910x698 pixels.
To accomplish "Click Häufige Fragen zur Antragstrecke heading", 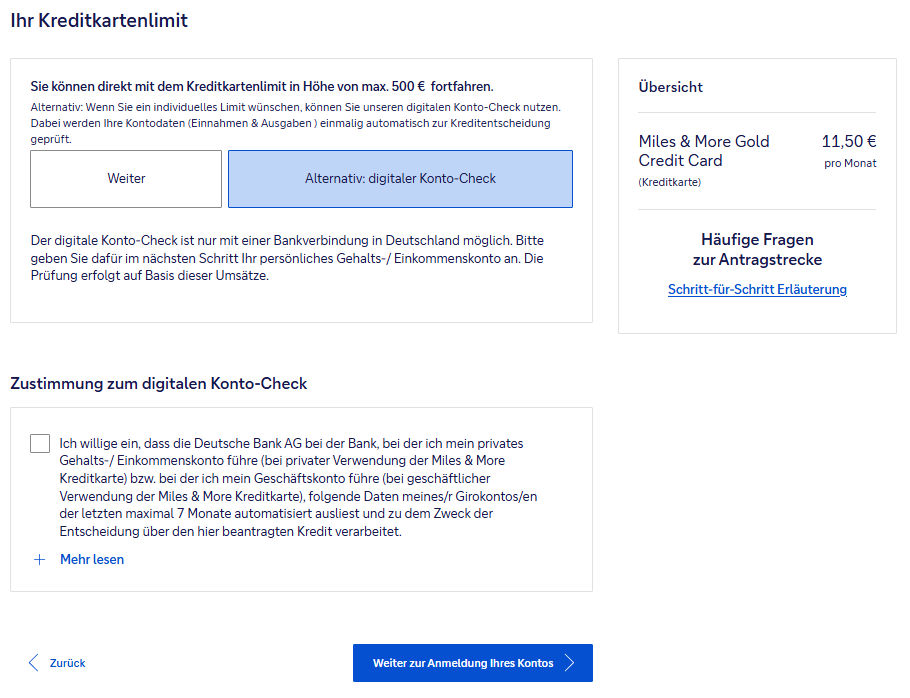I will point(757,250).
